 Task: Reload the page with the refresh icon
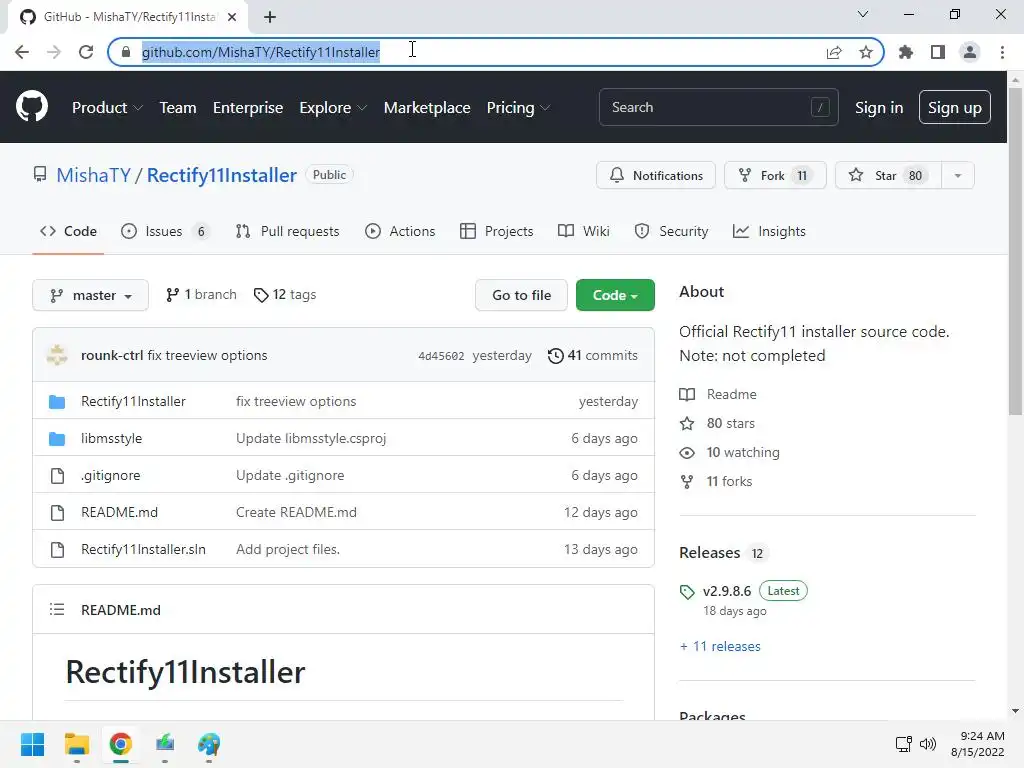click(x=86, y=52)
